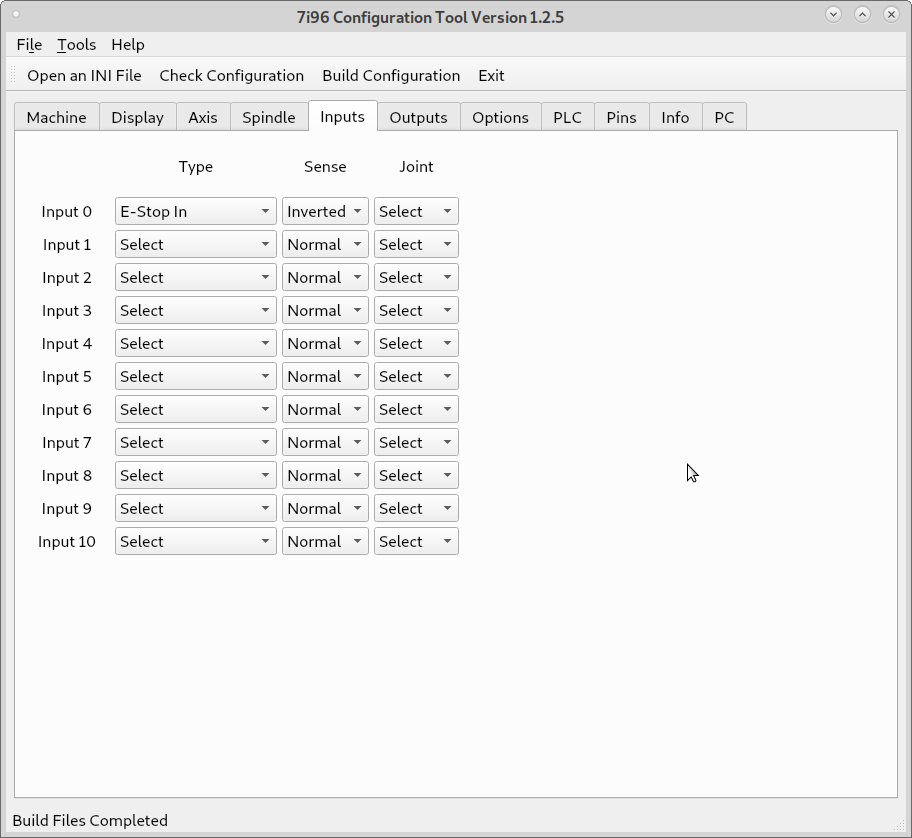Click the window menu dot icon in title bar
912x838 pixels.
pos(16,15)
